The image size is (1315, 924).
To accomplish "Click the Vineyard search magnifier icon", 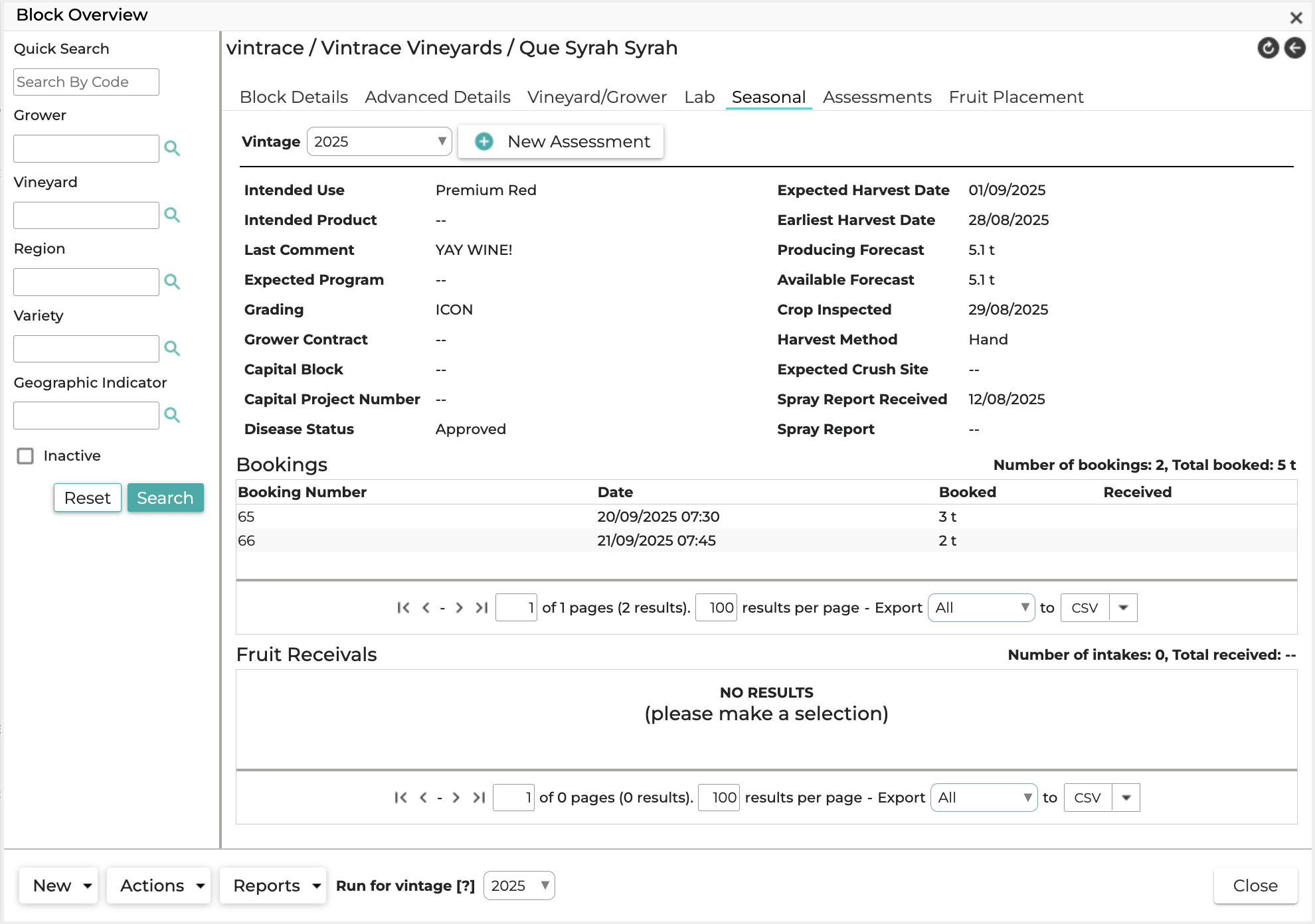I will 172,215.
